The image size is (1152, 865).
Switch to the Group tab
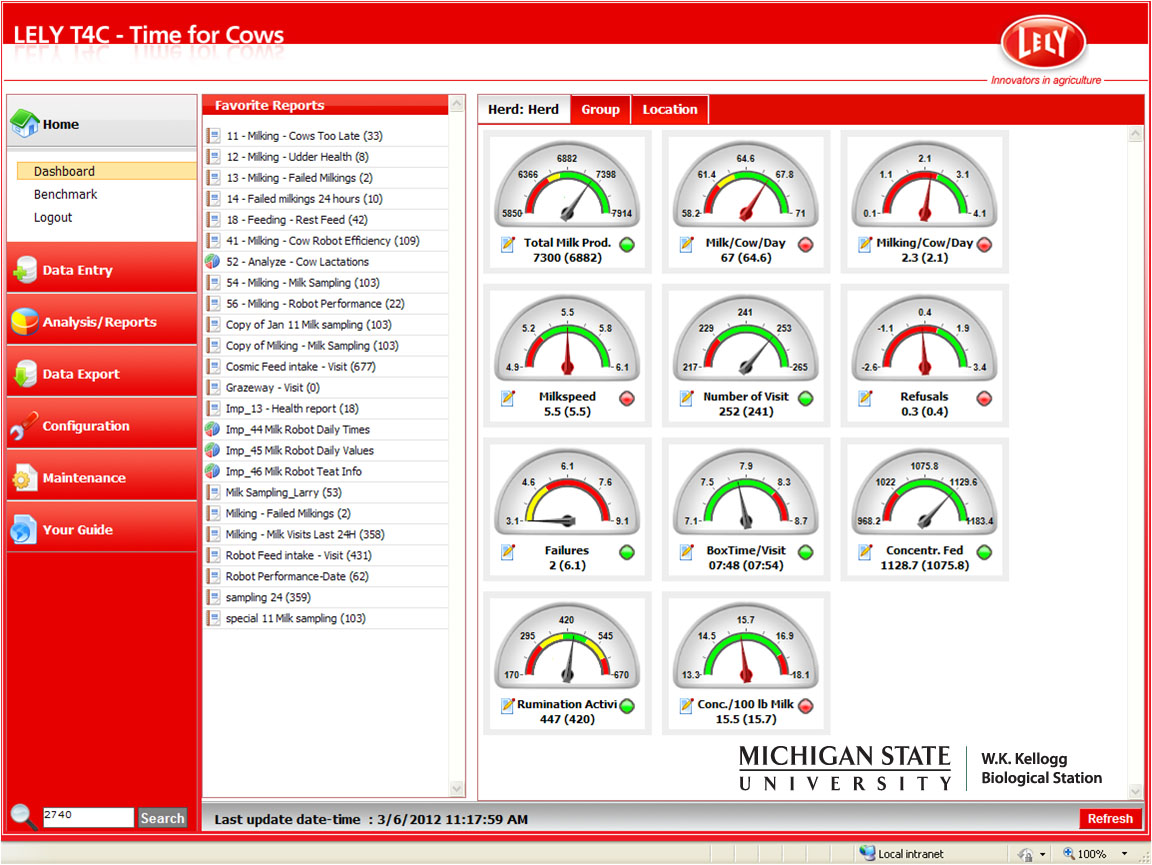click(600, 110)
